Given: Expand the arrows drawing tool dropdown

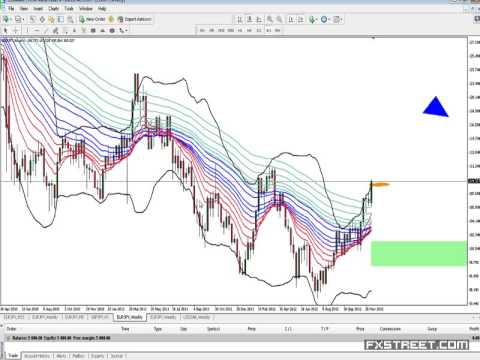Looking at the screenshot, I should pyautogui.click(x=123, y=30).
